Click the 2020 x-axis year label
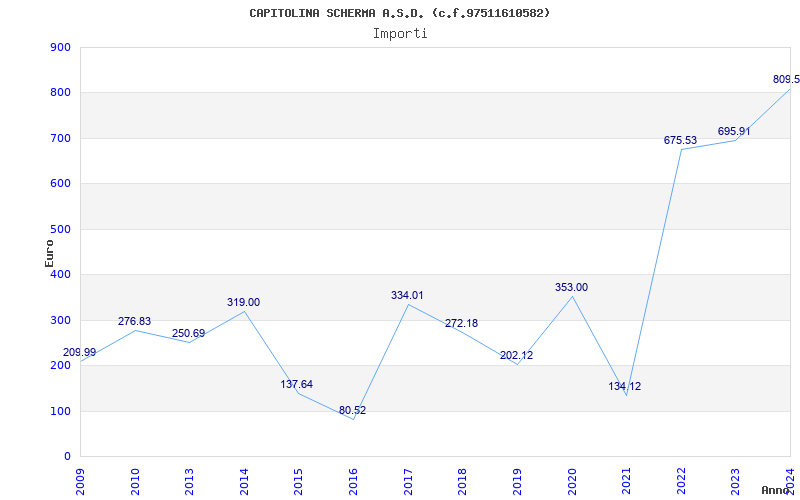Screen dimensions: 800x500 (572, 483)
